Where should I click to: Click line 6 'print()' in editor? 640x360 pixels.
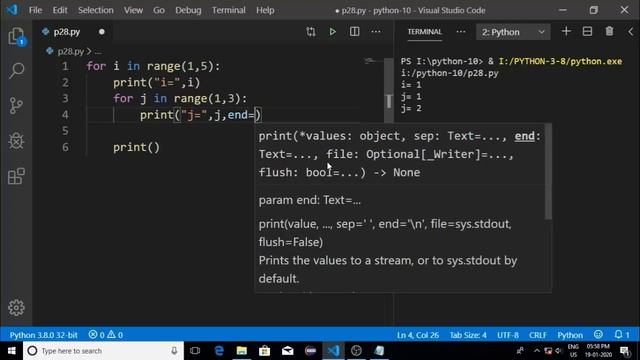[136, 147]
